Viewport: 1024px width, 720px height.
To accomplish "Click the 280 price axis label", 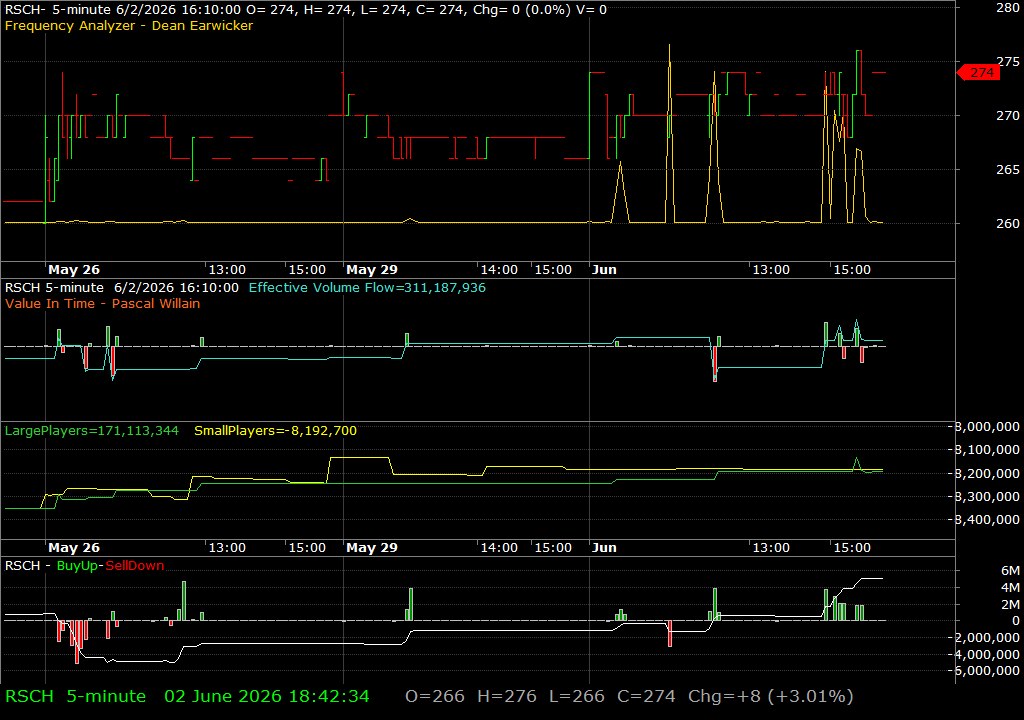I will click(1008, 8).
